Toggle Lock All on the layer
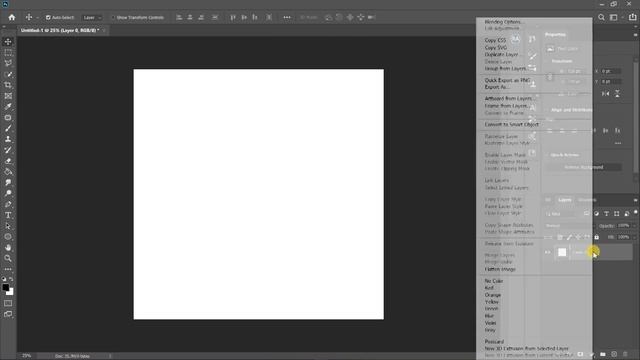The width and height of the screenshot is (640, 360). pyautogui.click(x=597, y=237)
